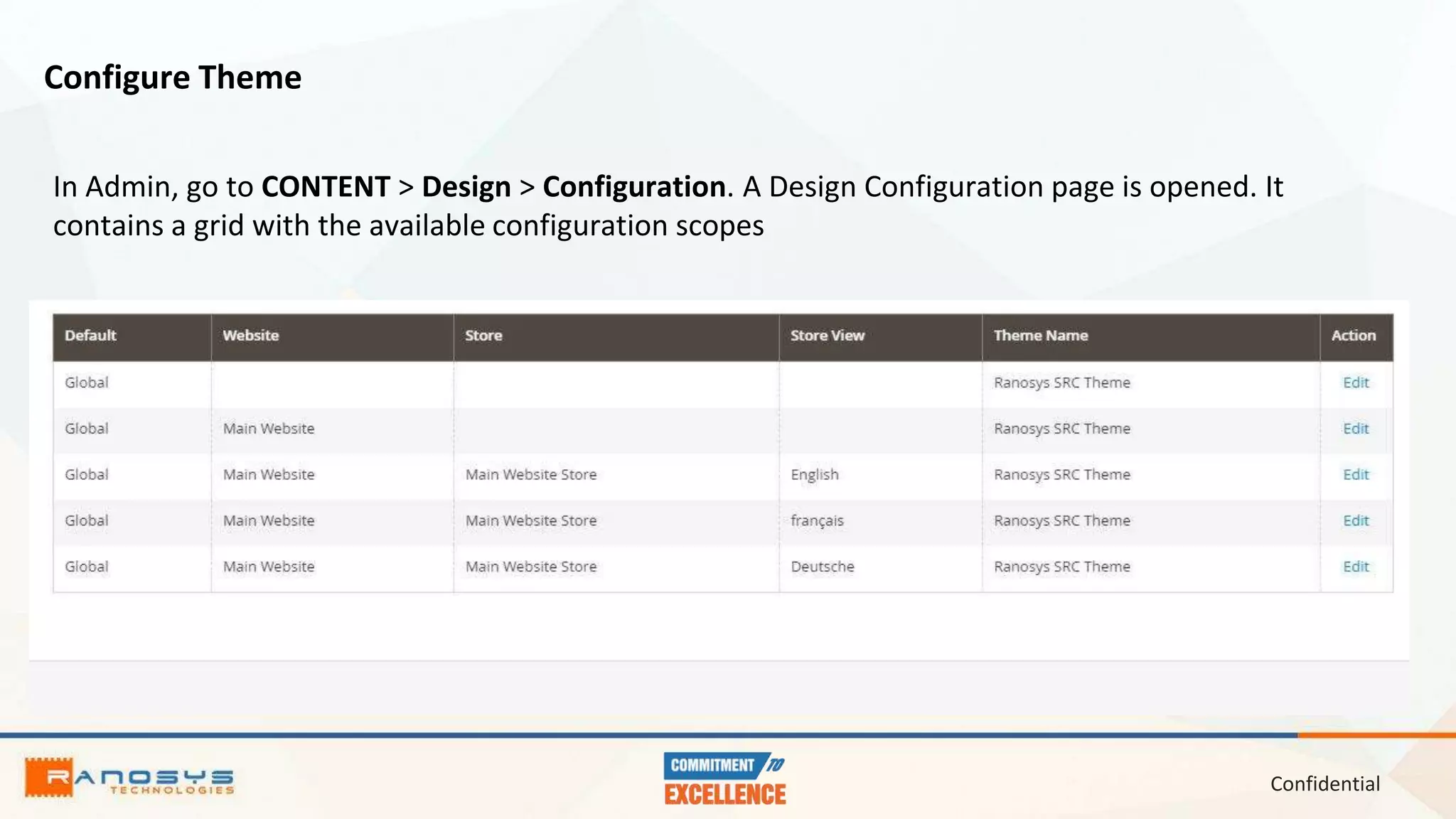Click Ranosys SRC Theme in français row

[x=1062, y=520]
